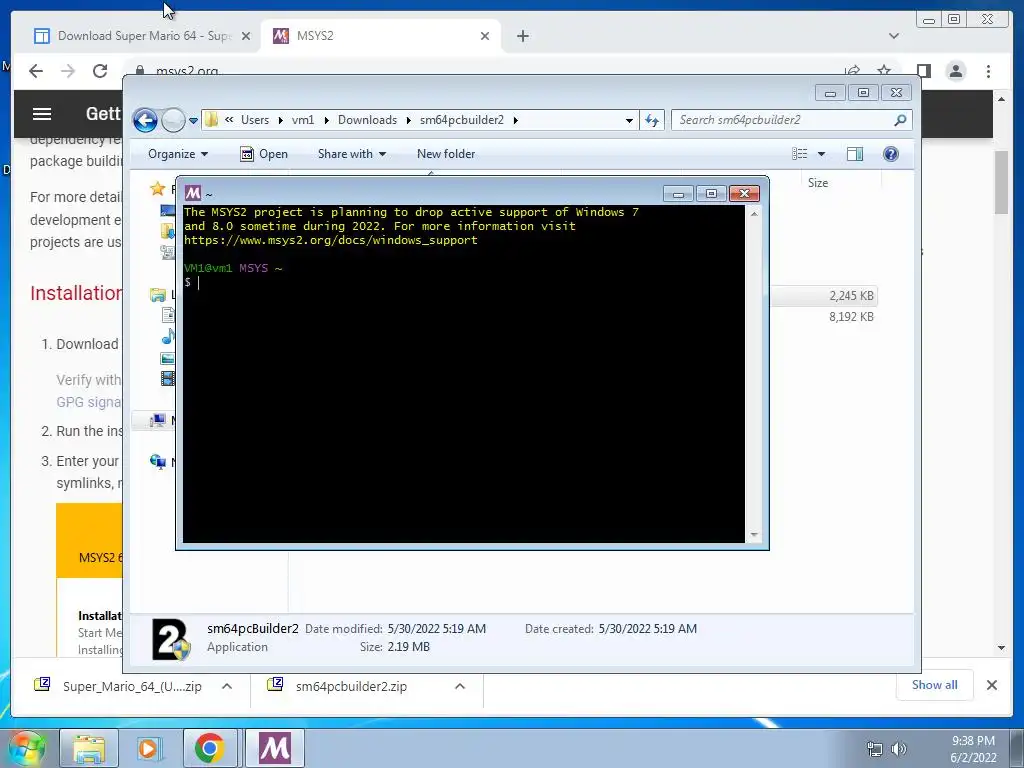Expand arrow after sm64pcbuilder2 in path
The width and height of the screenshot is (1024, 768).
coord(516,120)
